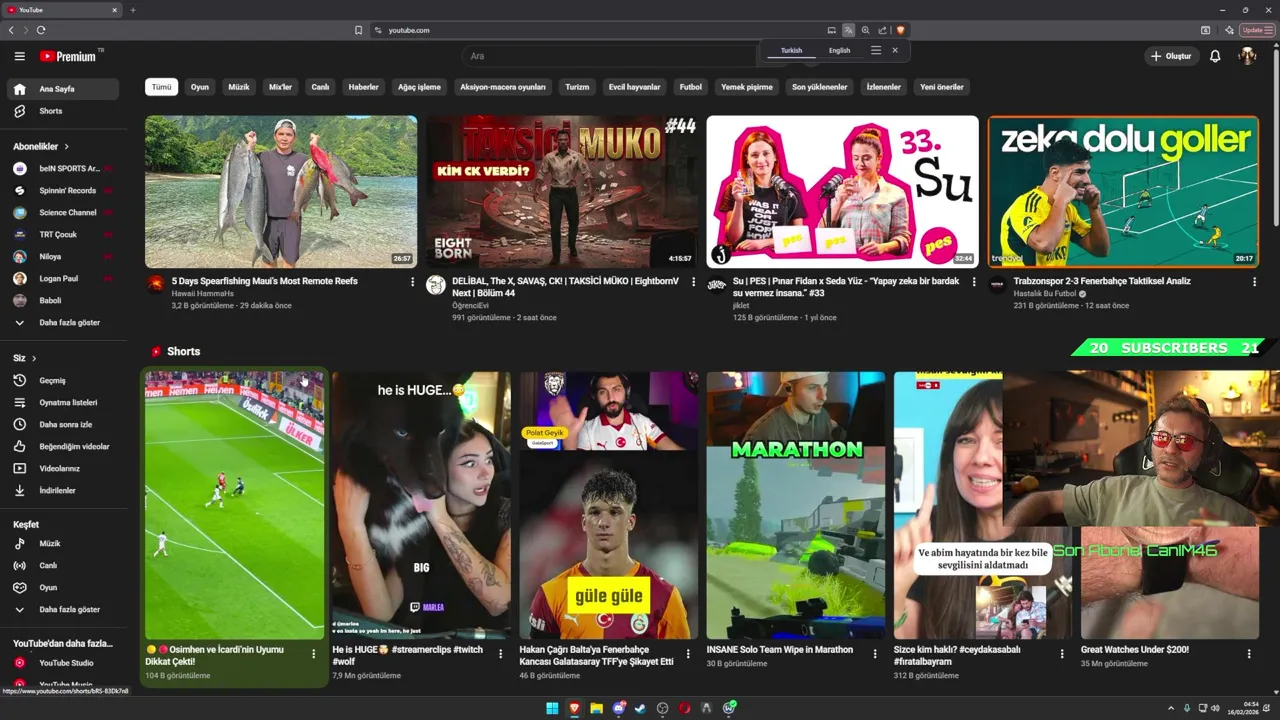The height and width of the screenshot is (720, 1280).
Task: Open Beğendiğim videolar list
Action: 63,446
